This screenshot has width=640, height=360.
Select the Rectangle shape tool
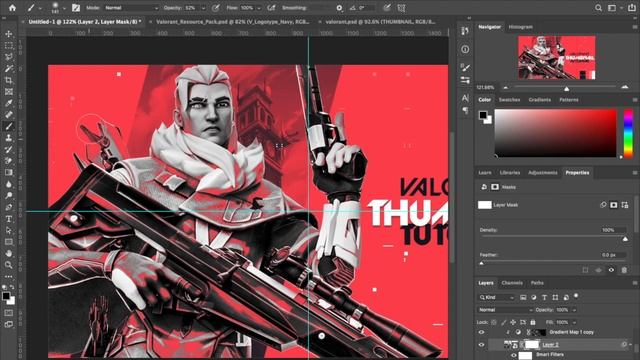(x=9, y=242)
